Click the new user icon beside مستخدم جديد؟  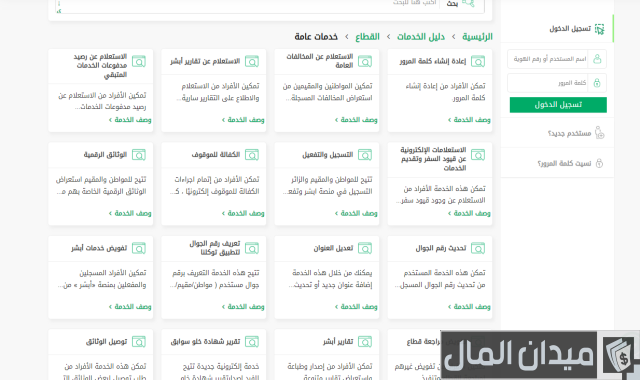pos(599,133)
